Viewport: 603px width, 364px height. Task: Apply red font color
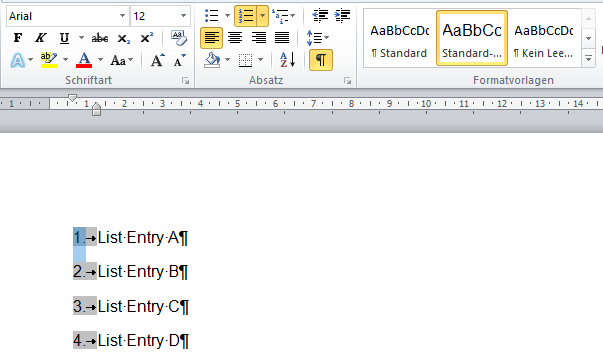84,60
